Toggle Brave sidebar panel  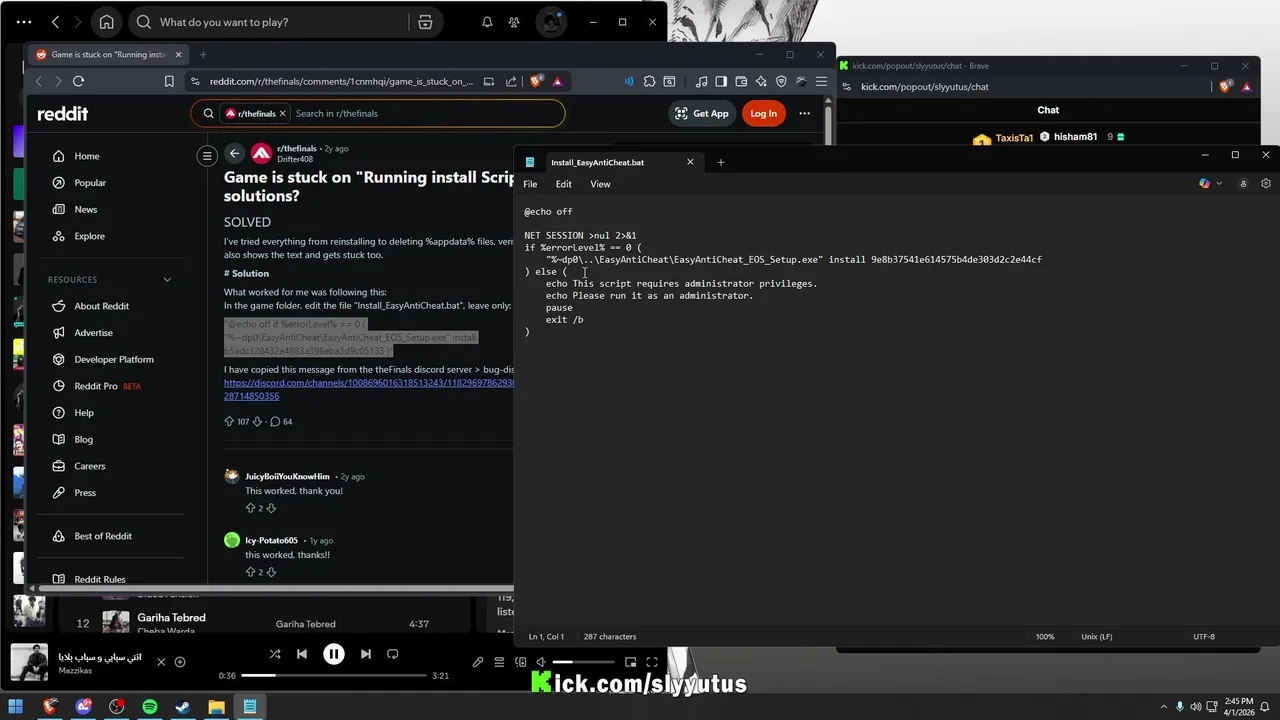(x=720, y=82)
